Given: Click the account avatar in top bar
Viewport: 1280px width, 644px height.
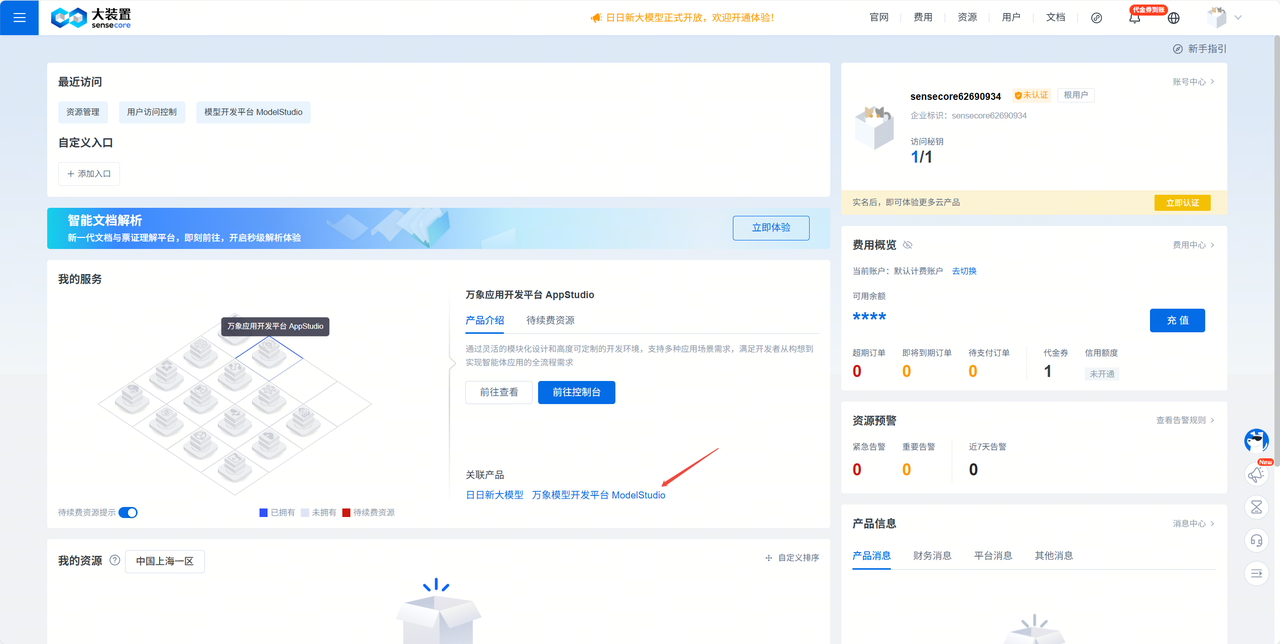Looking at the screenshot, I should click(1217, 17).
